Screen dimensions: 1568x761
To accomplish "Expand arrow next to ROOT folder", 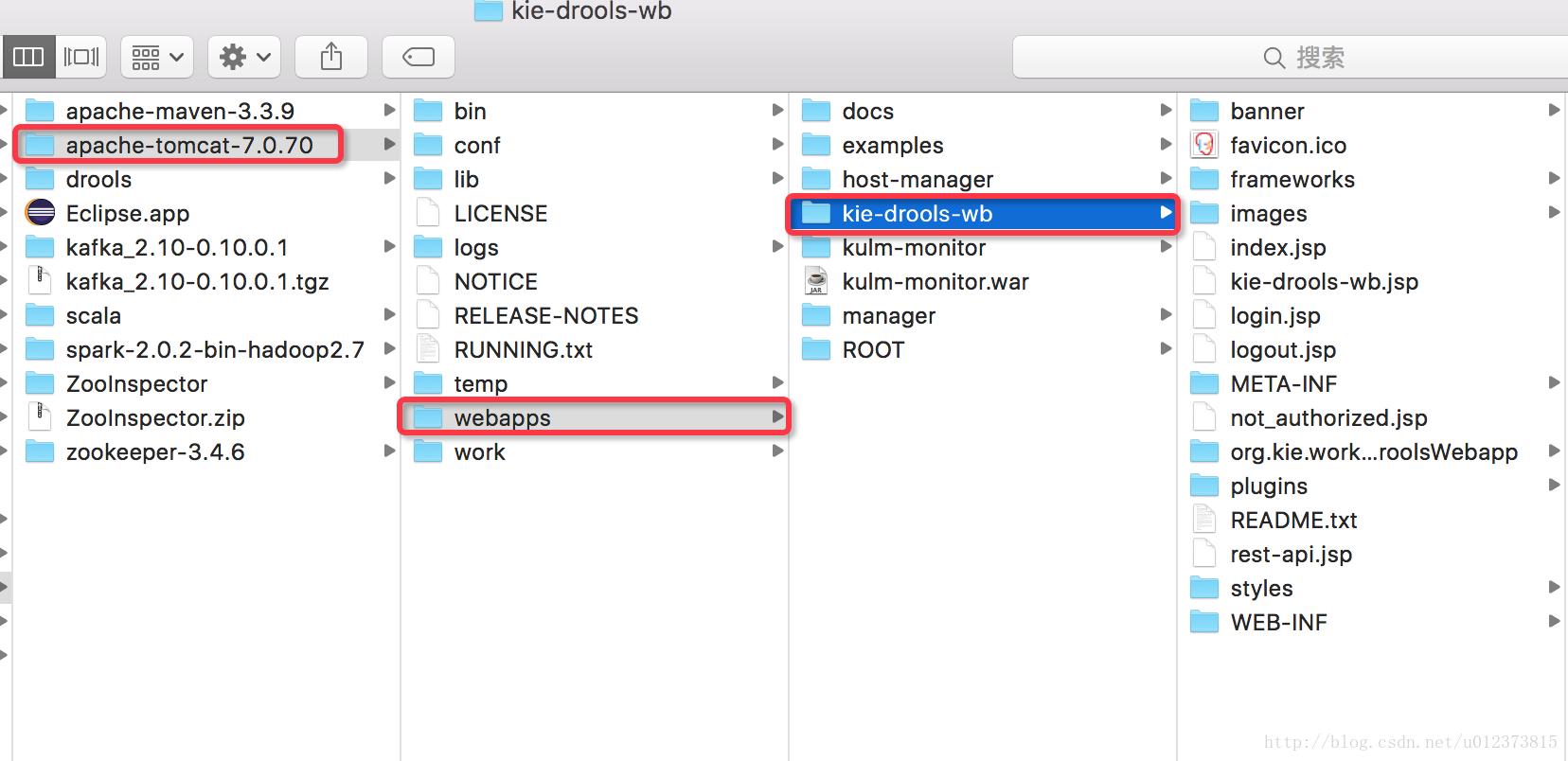I will (x=1166, y=348).
